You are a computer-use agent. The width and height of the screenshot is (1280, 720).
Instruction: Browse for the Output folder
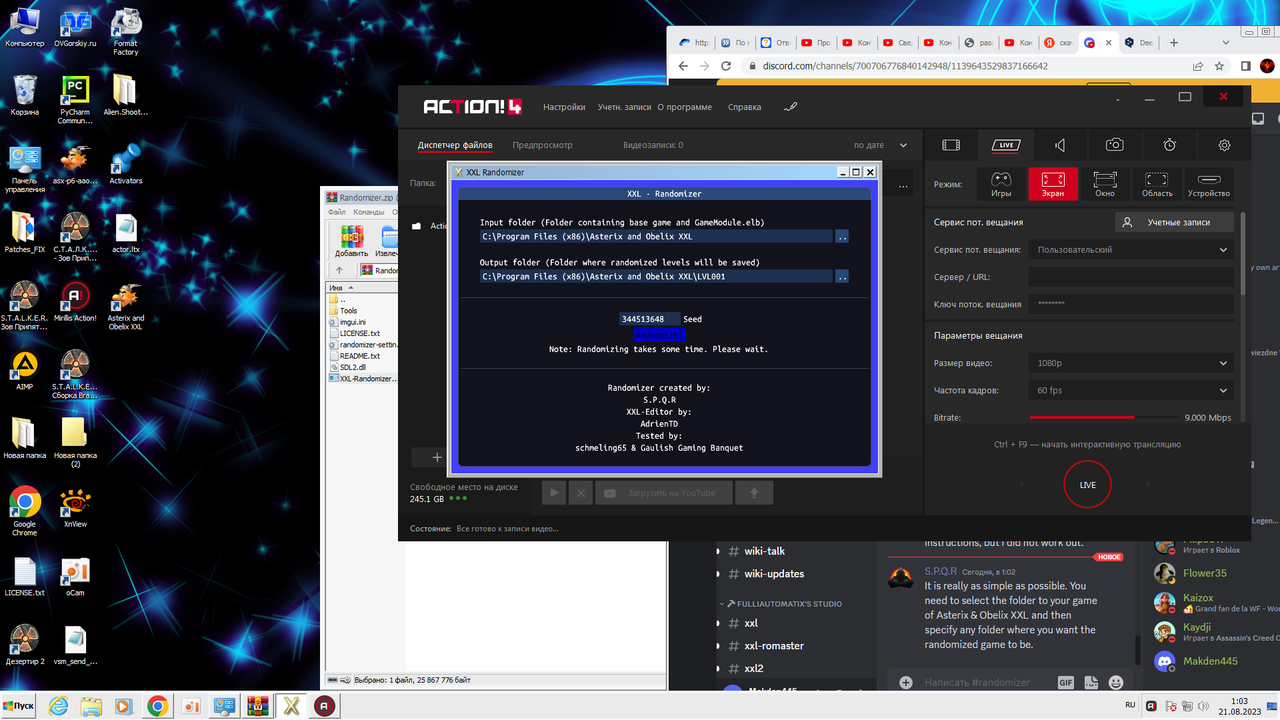pos(842,277)
